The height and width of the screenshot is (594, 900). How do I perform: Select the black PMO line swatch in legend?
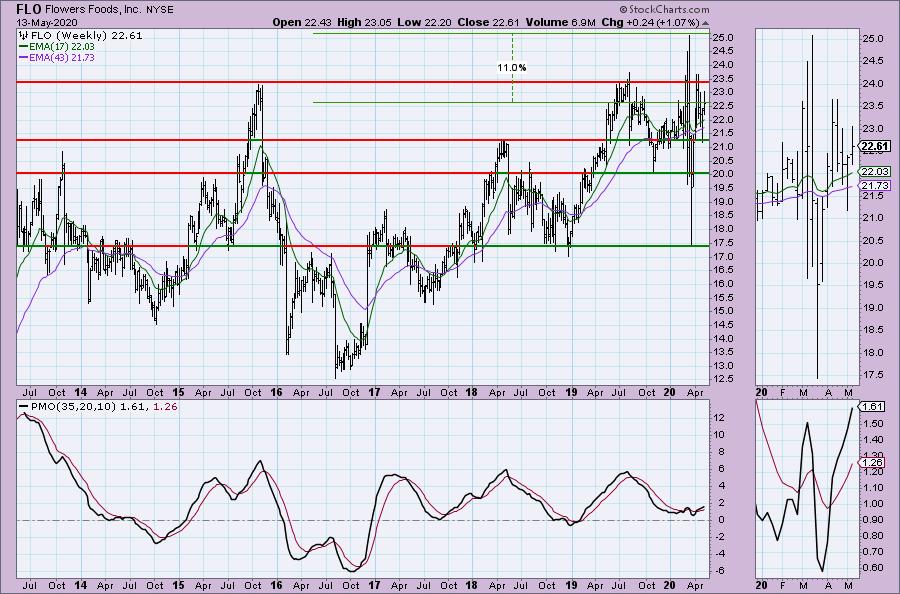tap(24, 407)
